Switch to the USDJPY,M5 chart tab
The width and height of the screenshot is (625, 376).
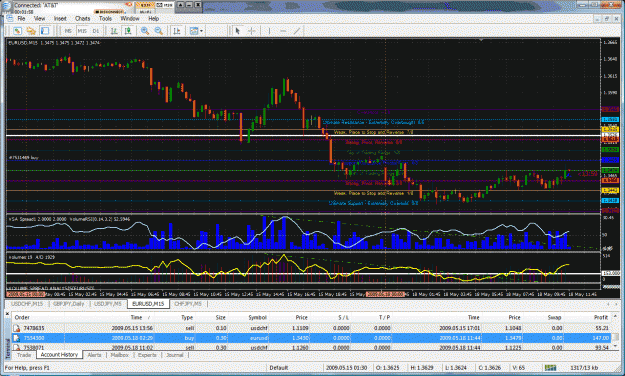[108, 304]
